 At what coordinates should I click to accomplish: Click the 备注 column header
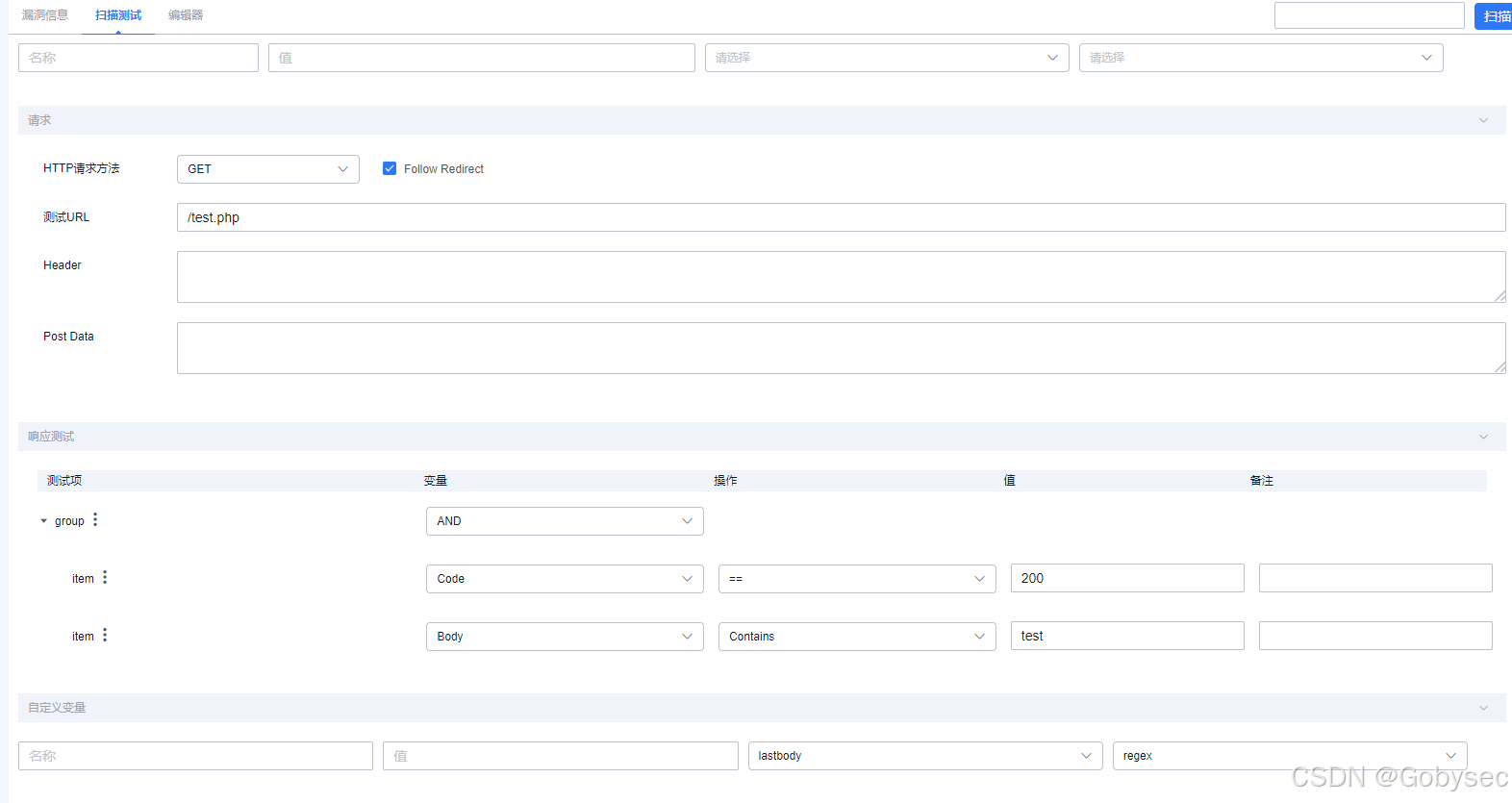click(1262, 481)
